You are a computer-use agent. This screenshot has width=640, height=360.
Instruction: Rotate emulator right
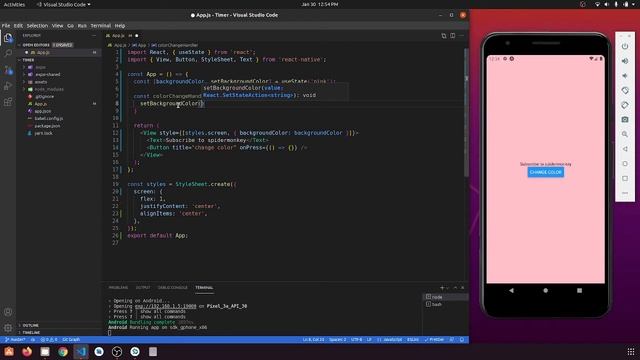click(625, 105)
